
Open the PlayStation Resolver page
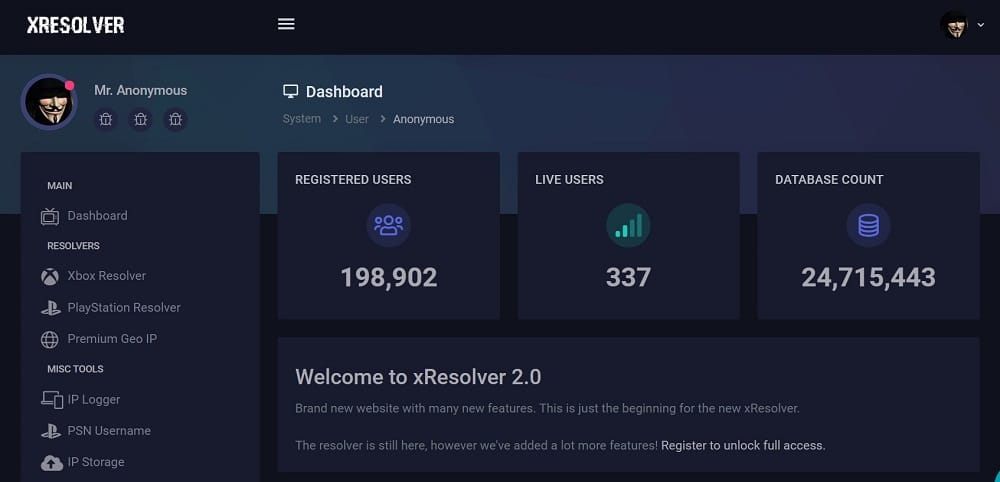[124, 308]
